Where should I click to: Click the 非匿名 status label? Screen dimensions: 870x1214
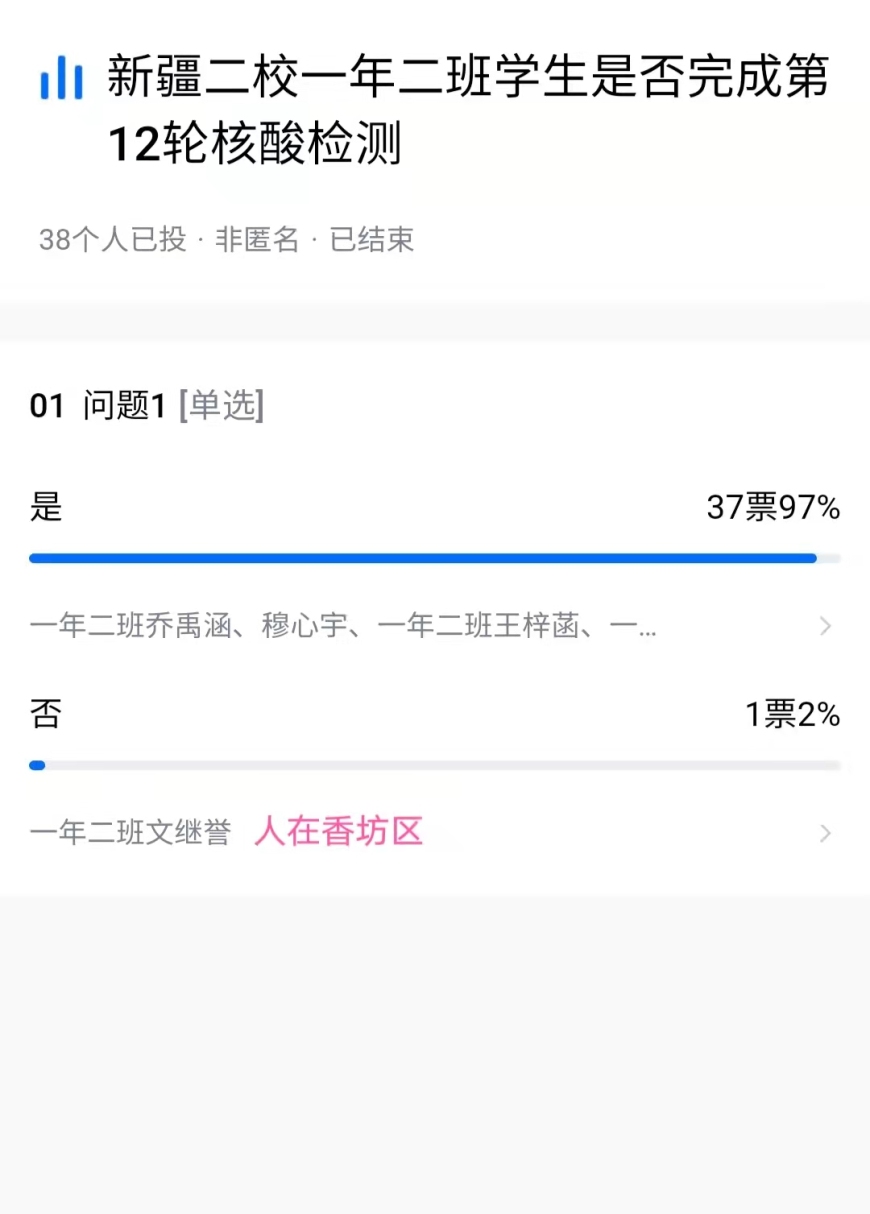(257, 240)
